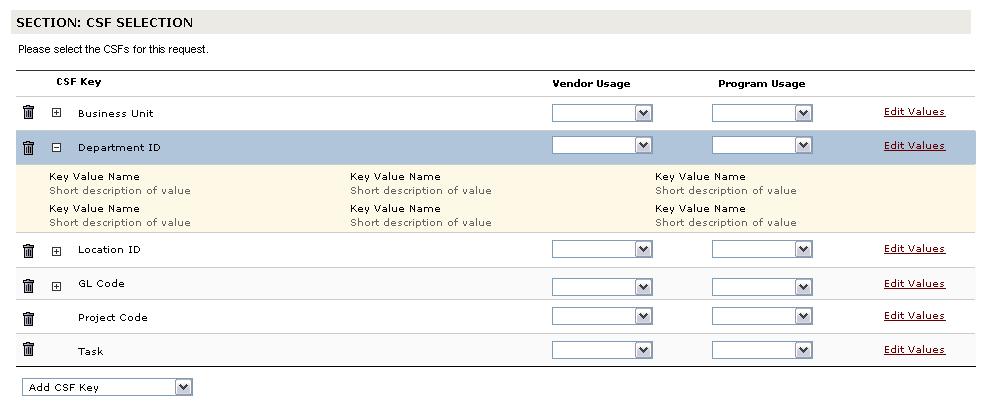Image resolution: width=982 pixels, height=402 pixels.
Task: Open Edit Values for Task row
Action: click(x=914, y=350)
